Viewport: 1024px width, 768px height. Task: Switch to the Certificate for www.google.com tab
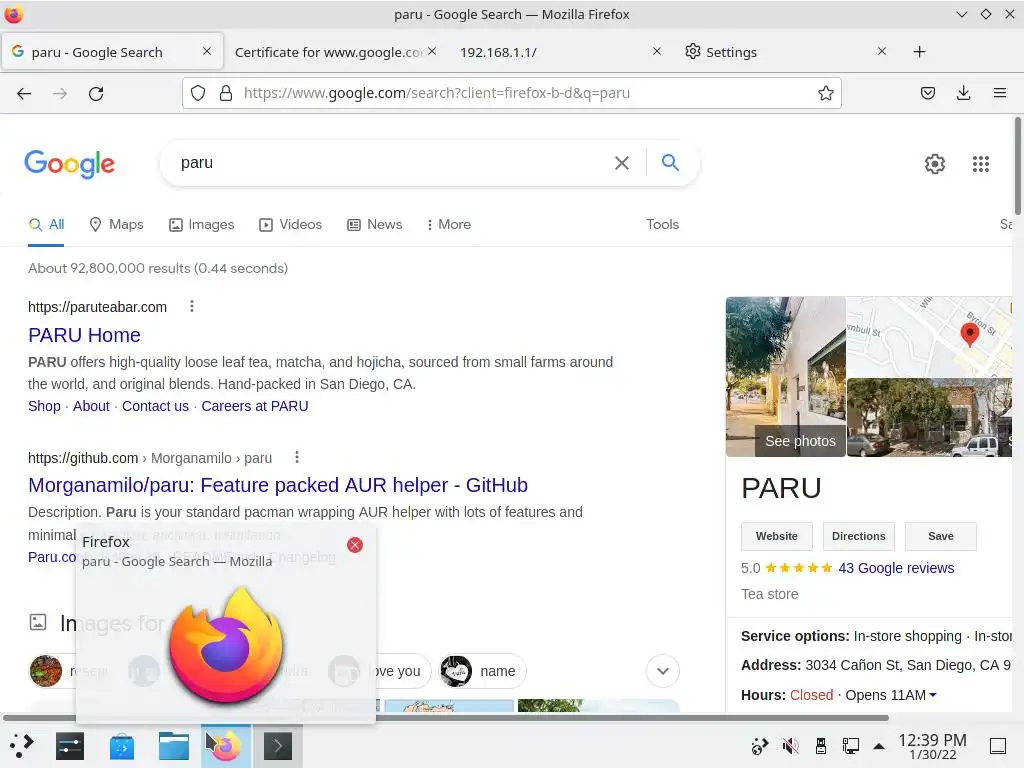coord(328,52)
